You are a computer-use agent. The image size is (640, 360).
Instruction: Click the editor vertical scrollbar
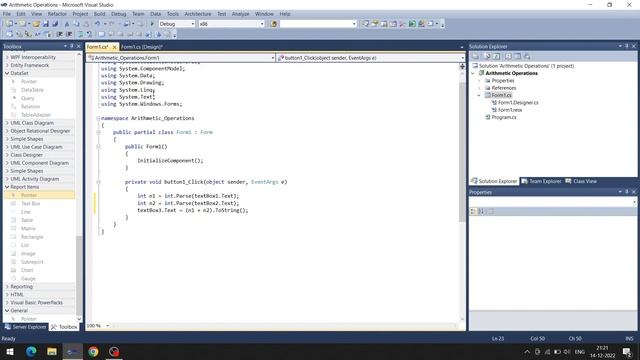(462, 152)
